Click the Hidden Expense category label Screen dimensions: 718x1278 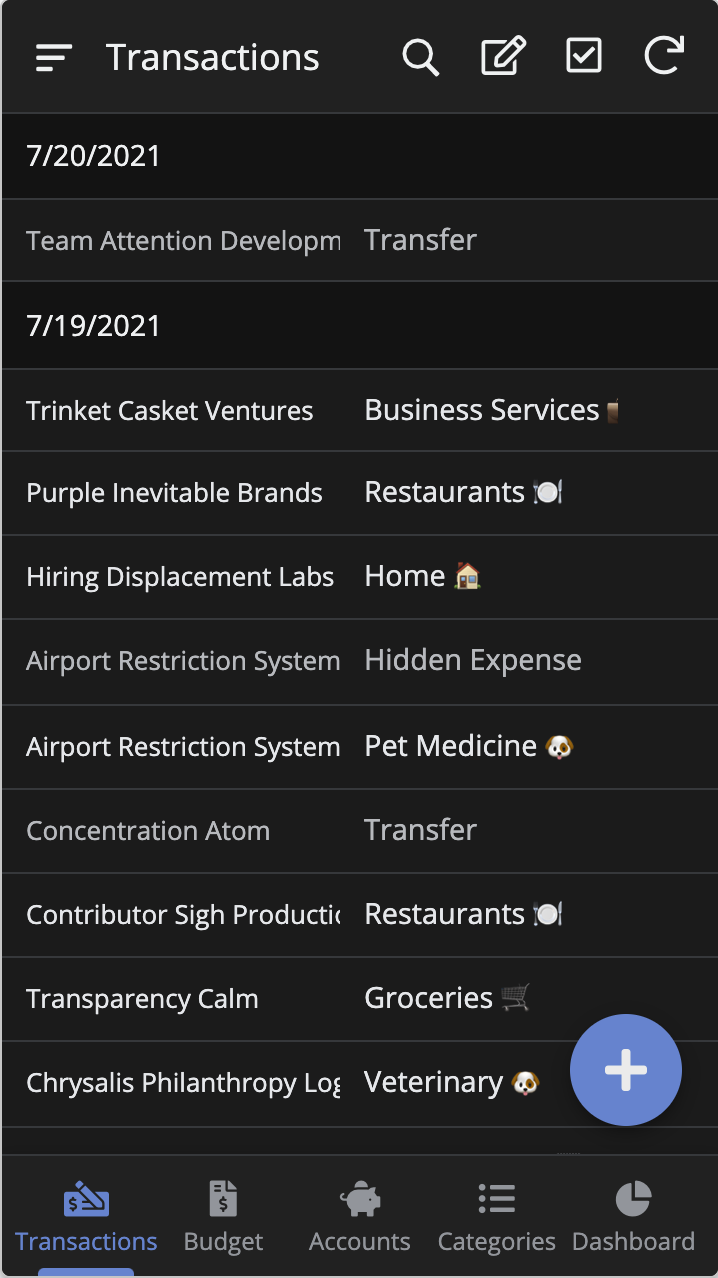(x=473, y=660)
